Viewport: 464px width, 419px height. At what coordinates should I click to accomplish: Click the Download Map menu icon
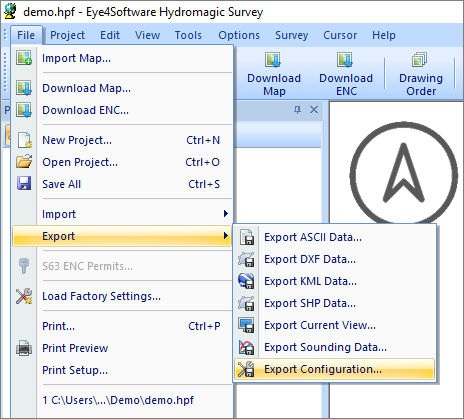click(24, 88)
